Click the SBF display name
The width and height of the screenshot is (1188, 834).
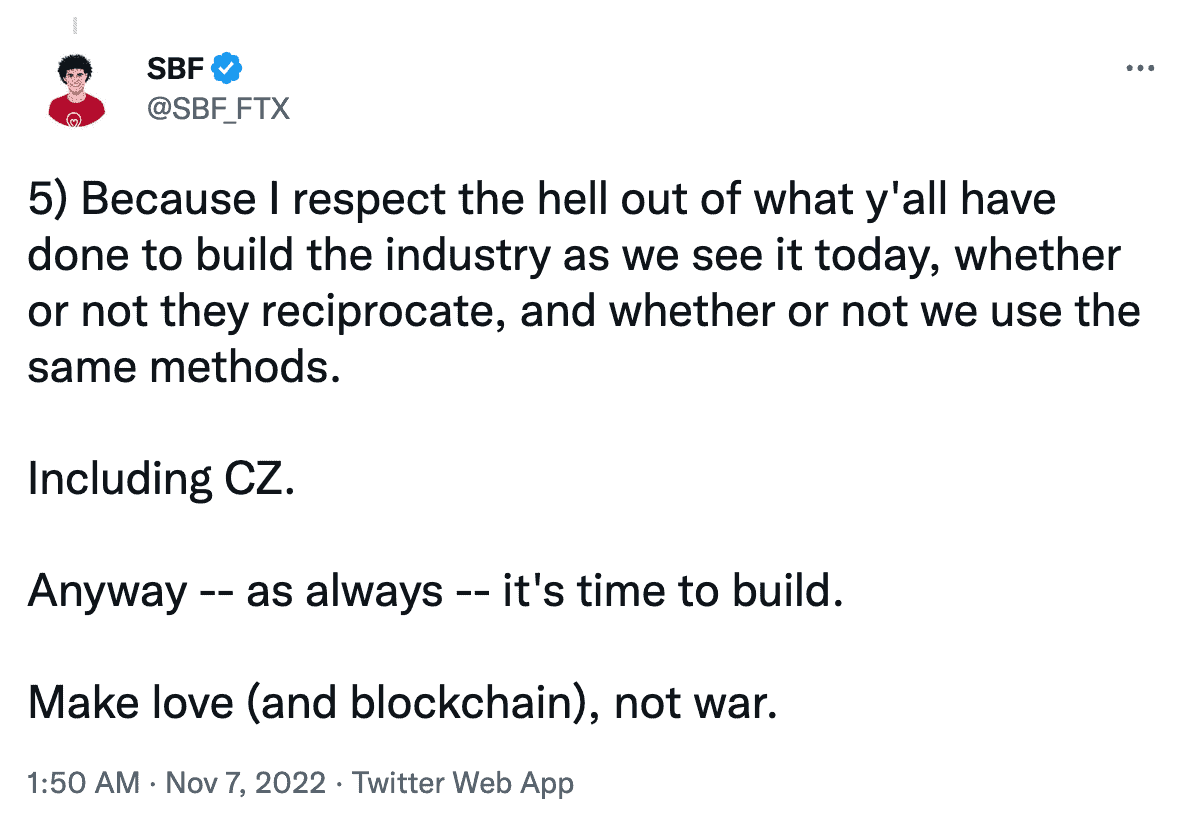[x=175, y=69]
